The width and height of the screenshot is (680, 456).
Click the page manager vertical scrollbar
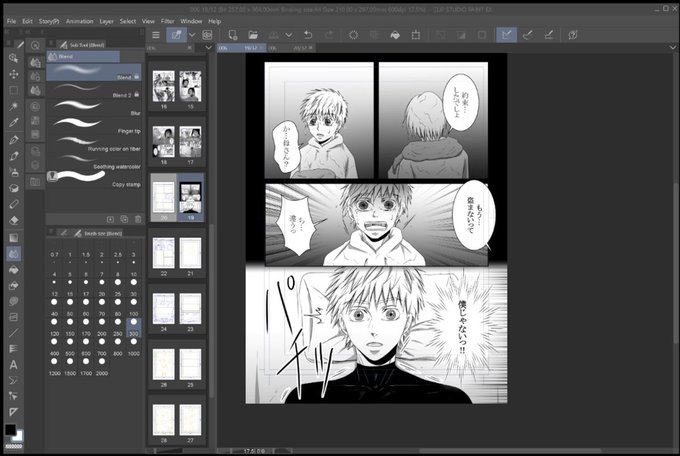coord(212,310)
